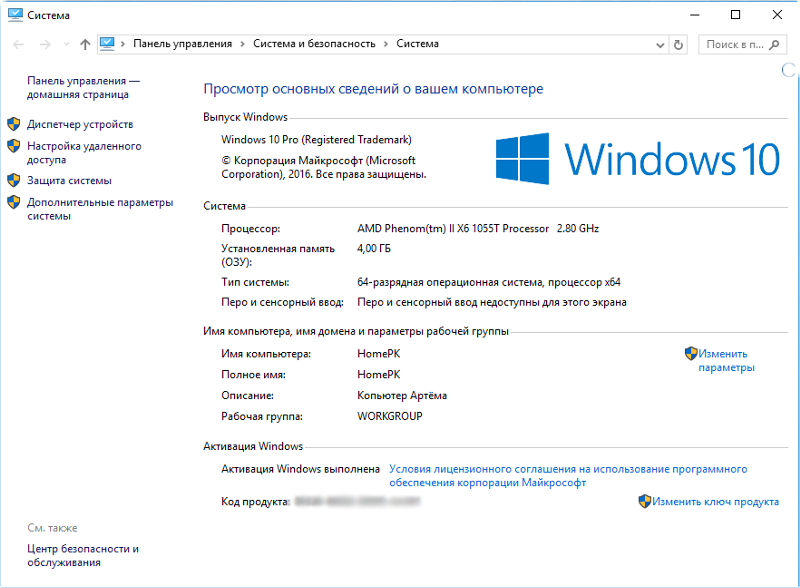Open address bar history dropdown
The width and height of the screenshot is (800, 588).
pos(660,45)
